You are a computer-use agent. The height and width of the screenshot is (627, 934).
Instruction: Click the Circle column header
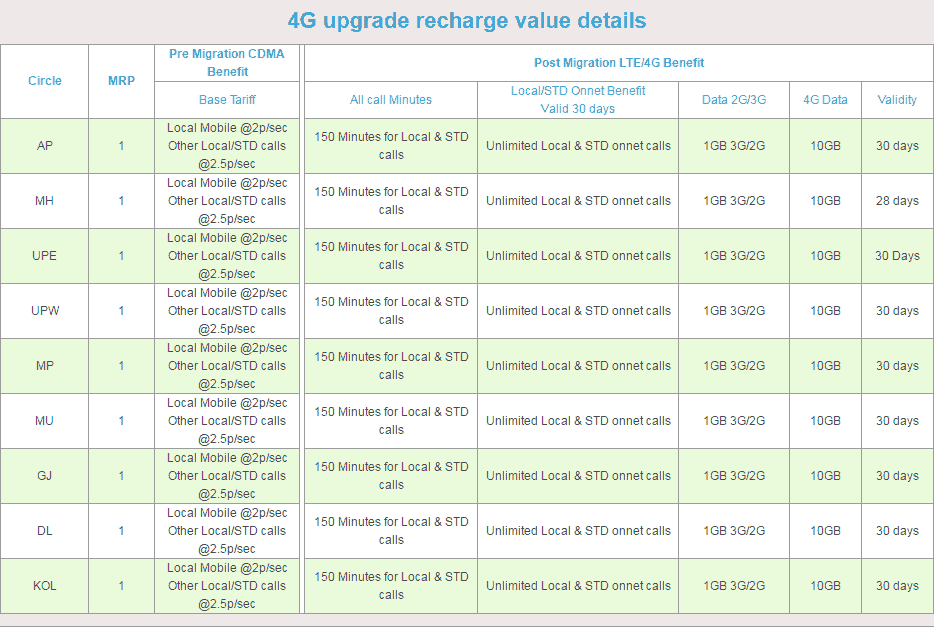[45, 81]
